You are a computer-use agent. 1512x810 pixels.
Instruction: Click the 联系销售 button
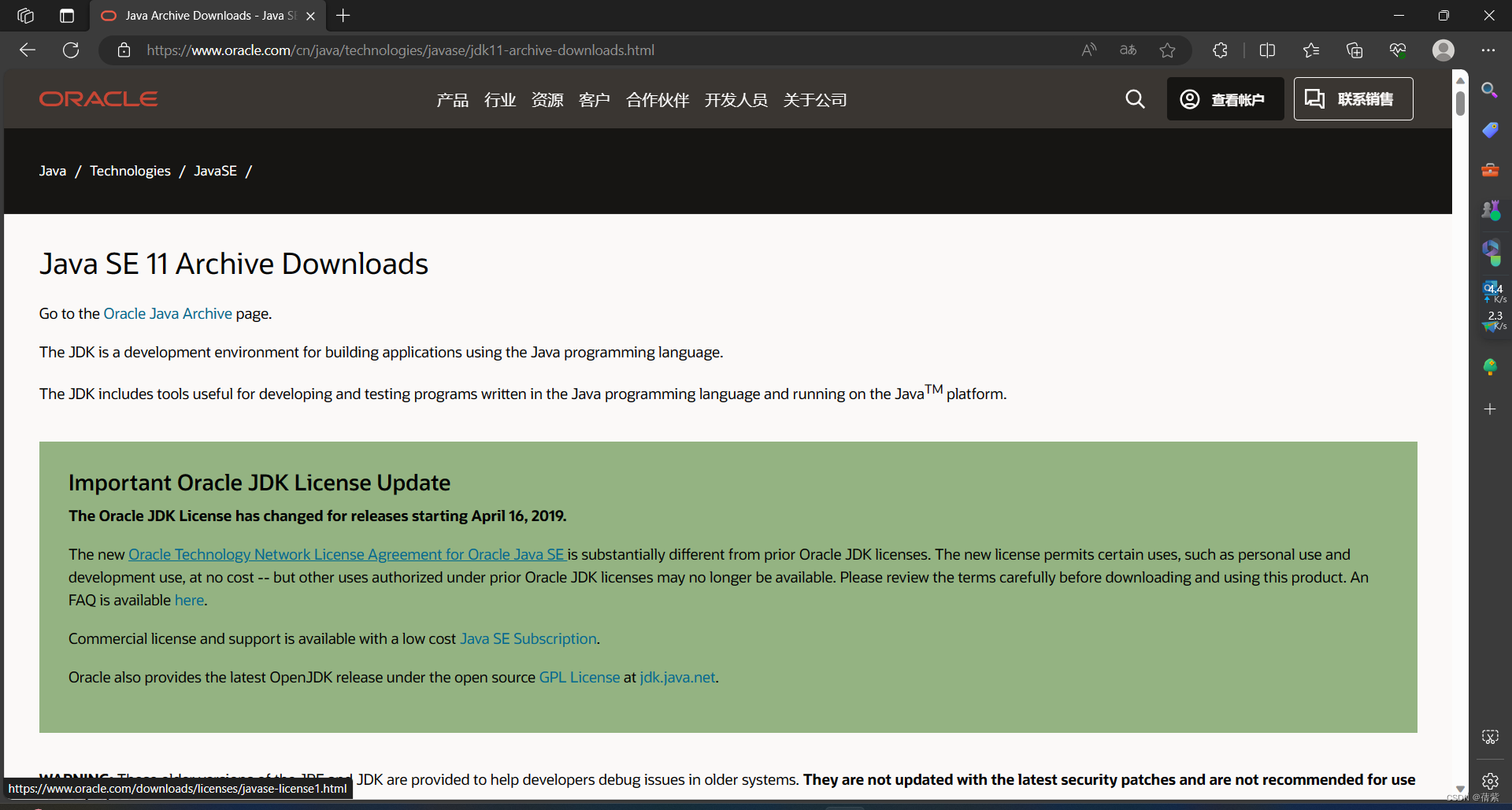[1353, 99]
